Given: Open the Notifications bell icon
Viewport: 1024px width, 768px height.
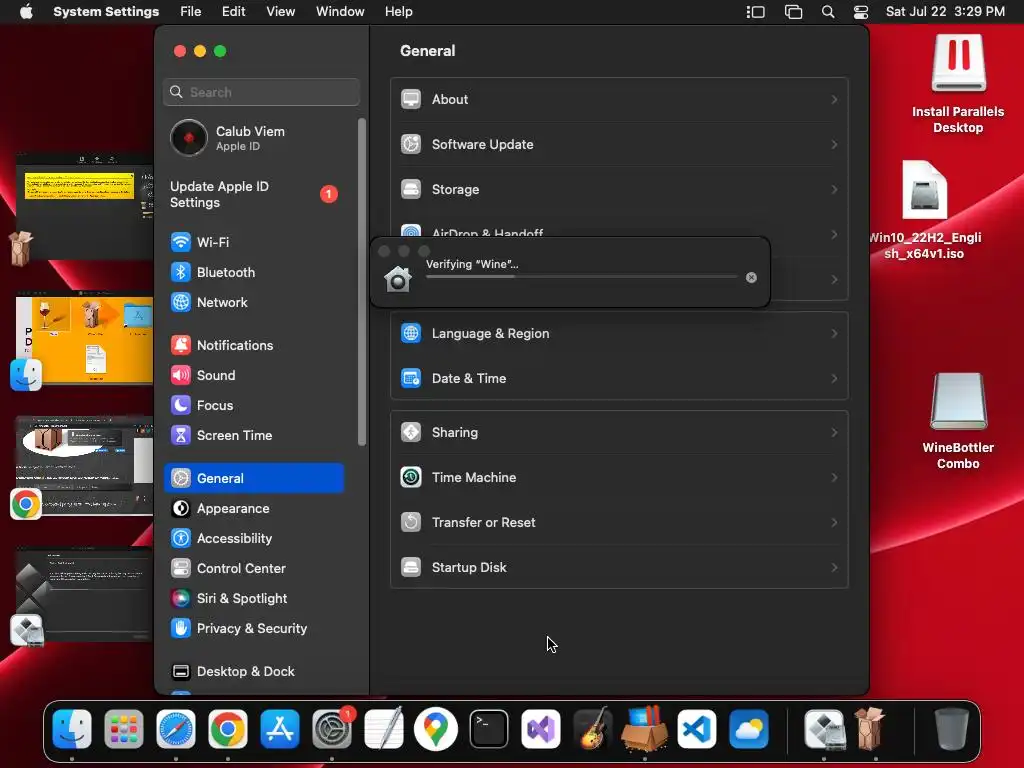Looking at the screenshot, I should (181, 345).
